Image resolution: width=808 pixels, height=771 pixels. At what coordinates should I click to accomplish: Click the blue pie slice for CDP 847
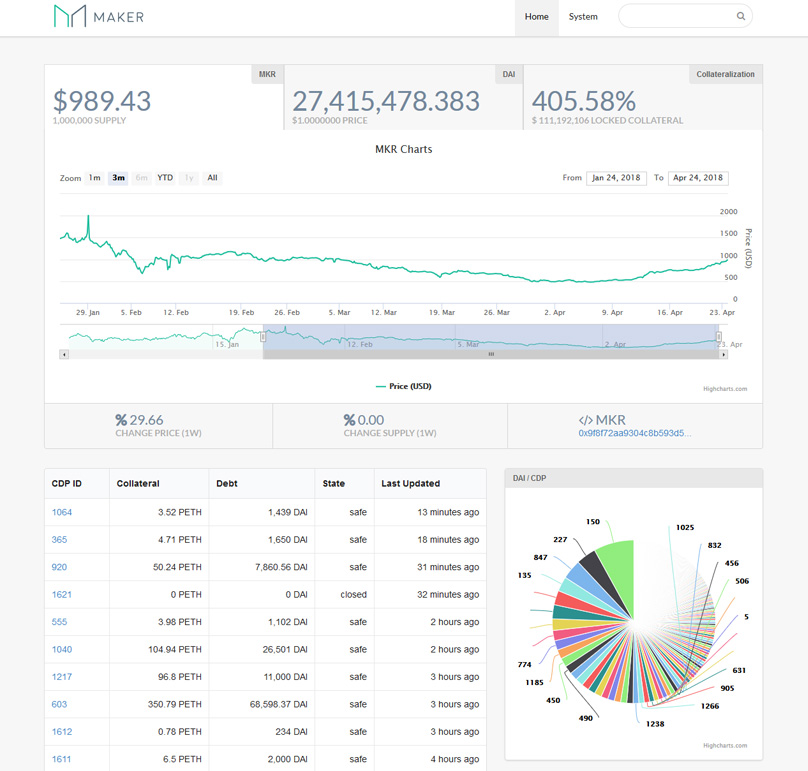(586, 580)
